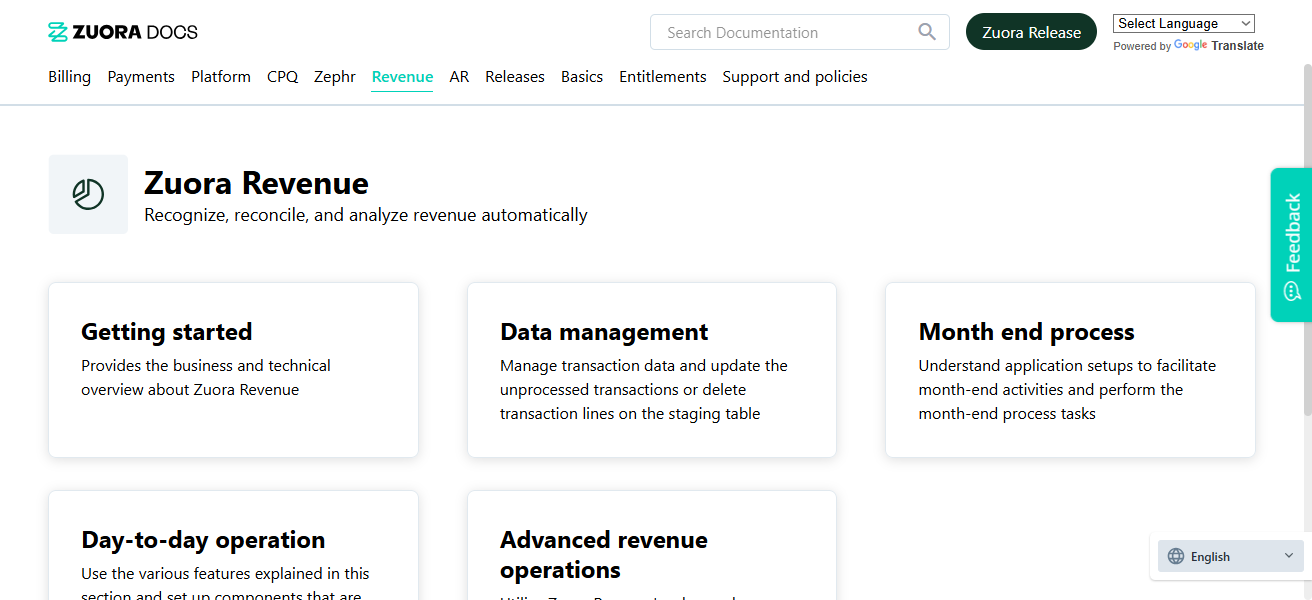
Task: Click inside the Search Documentation field
Action: (x=780, y=32)
